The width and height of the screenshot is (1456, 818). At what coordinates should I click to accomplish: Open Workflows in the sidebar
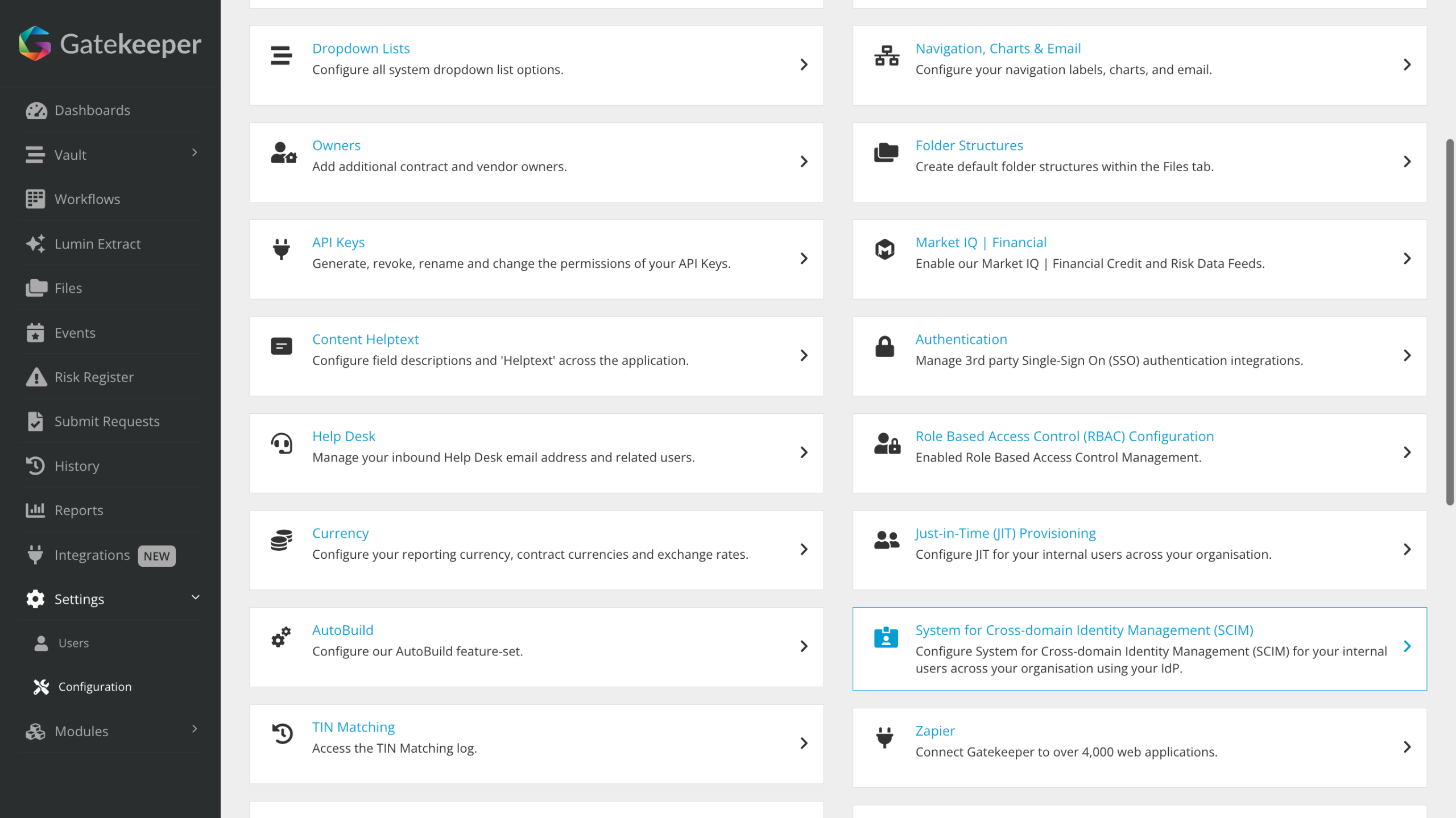click(87, 200)
